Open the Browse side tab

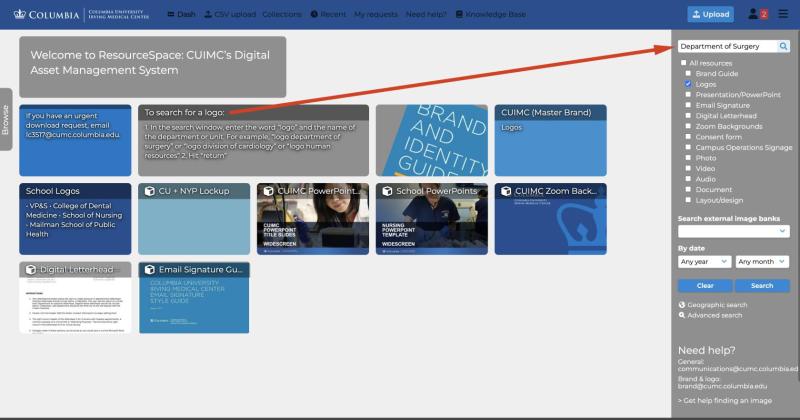pos(6,119)
